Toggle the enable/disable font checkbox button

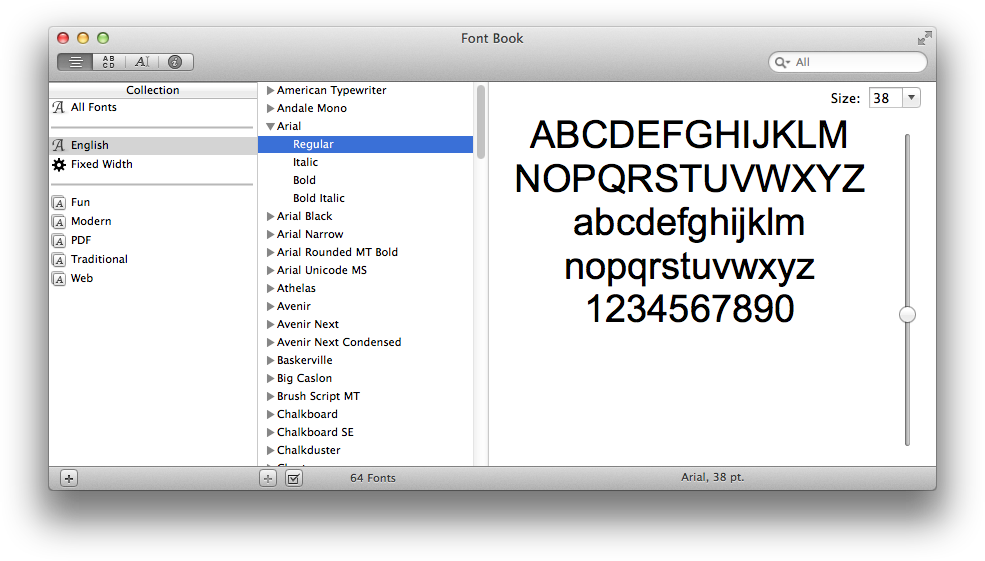(x=293, y=478)
